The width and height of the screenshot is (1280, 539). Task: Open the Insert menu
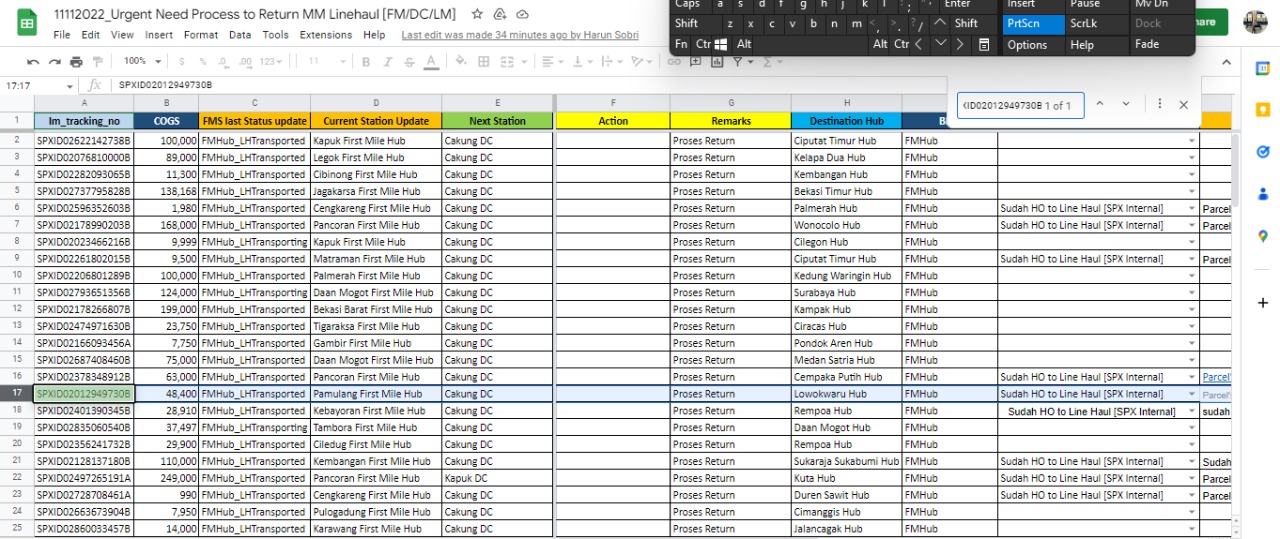pos(159,34)
